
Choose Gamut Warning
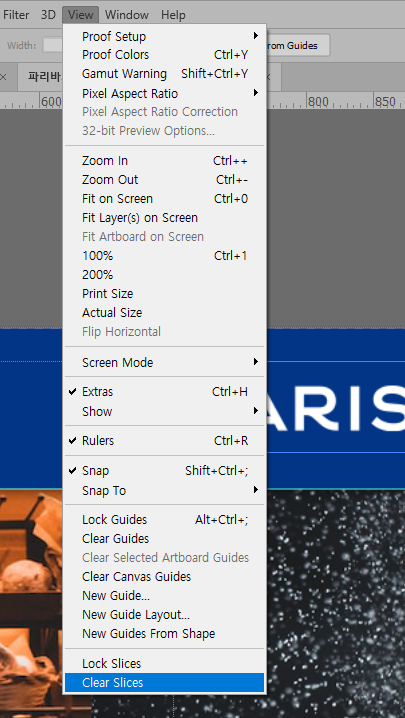pyautogui.click(x=164, y=74)
